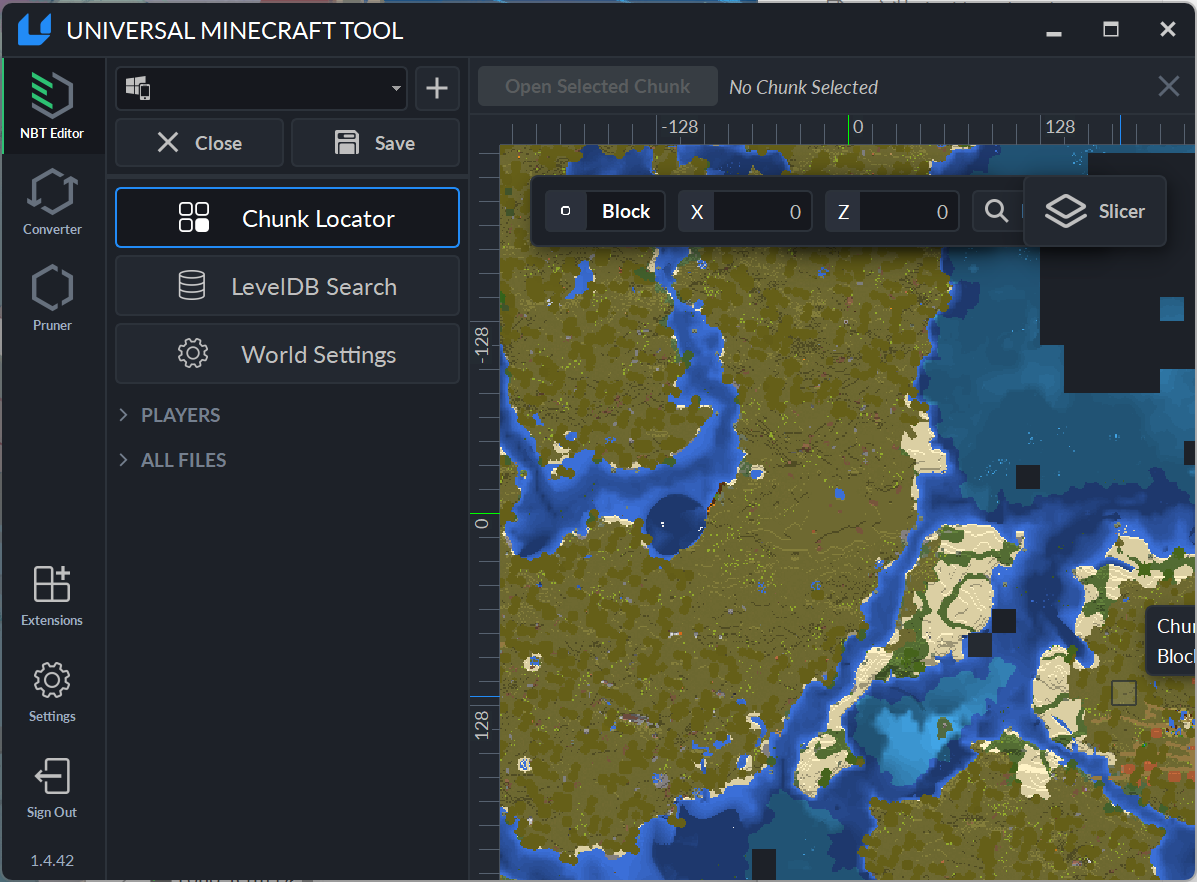The image size is (1197, 882).
Task: Save the world changes
Action: pos(375,143)
